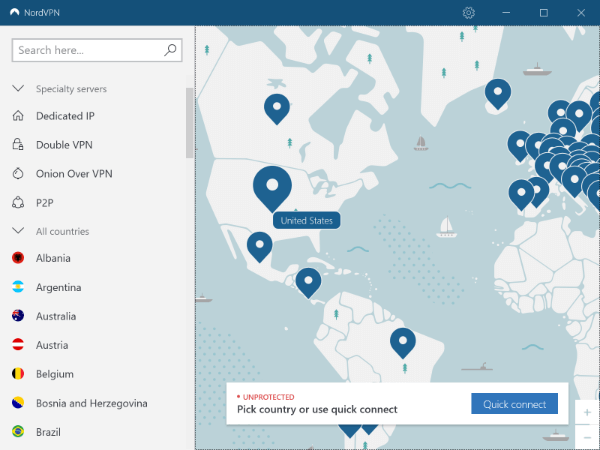Click the Australia flag icon
The height and width of the screenshot is (450, 600).
18,316
